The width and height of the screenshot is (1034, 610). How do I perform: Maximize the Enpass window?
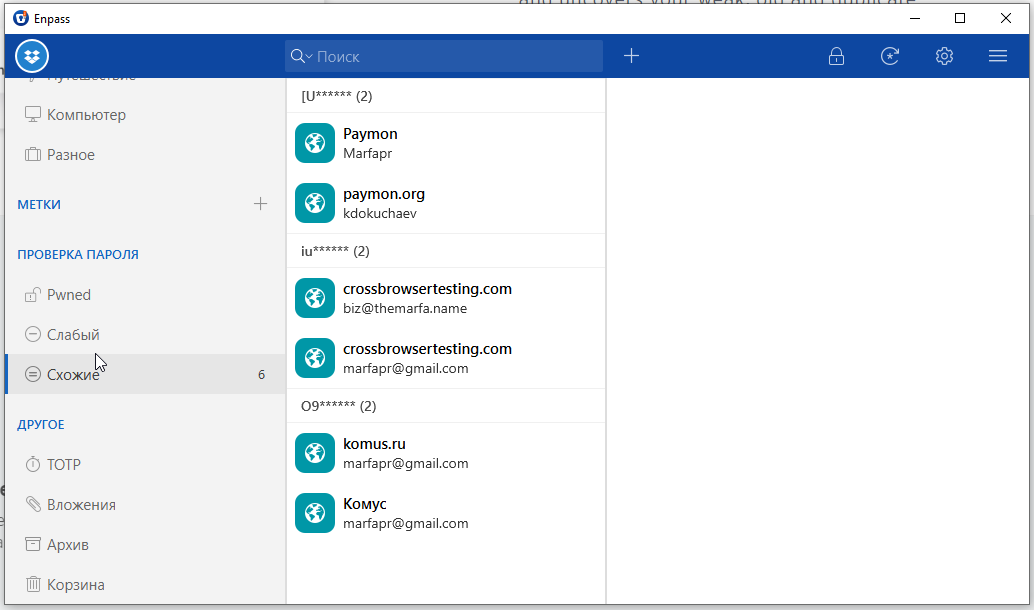[960, 18]
